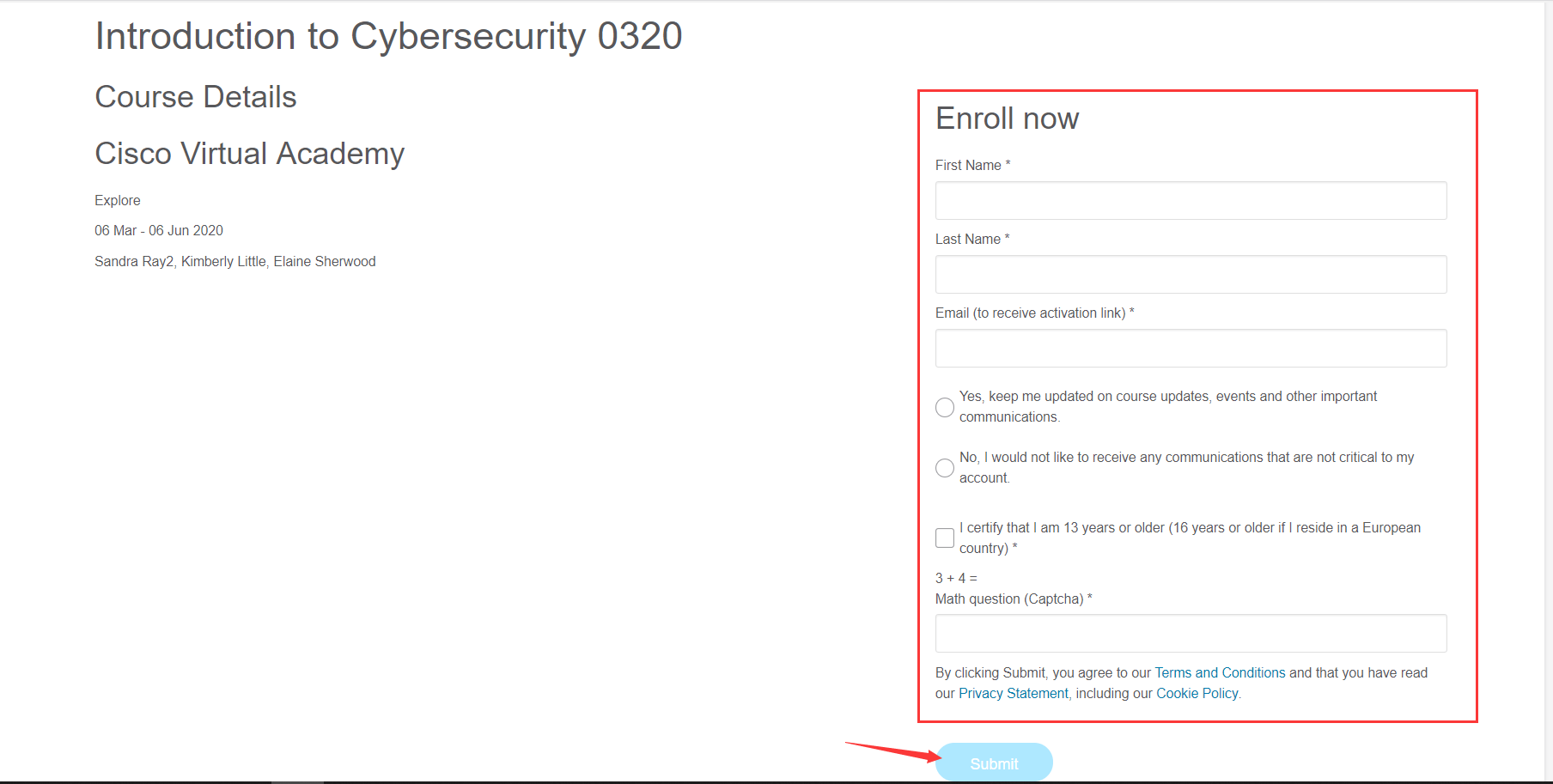Click the Cisco Virtual Academy heading
This screenshot has height=784, width=1553.
pos(249,154)
